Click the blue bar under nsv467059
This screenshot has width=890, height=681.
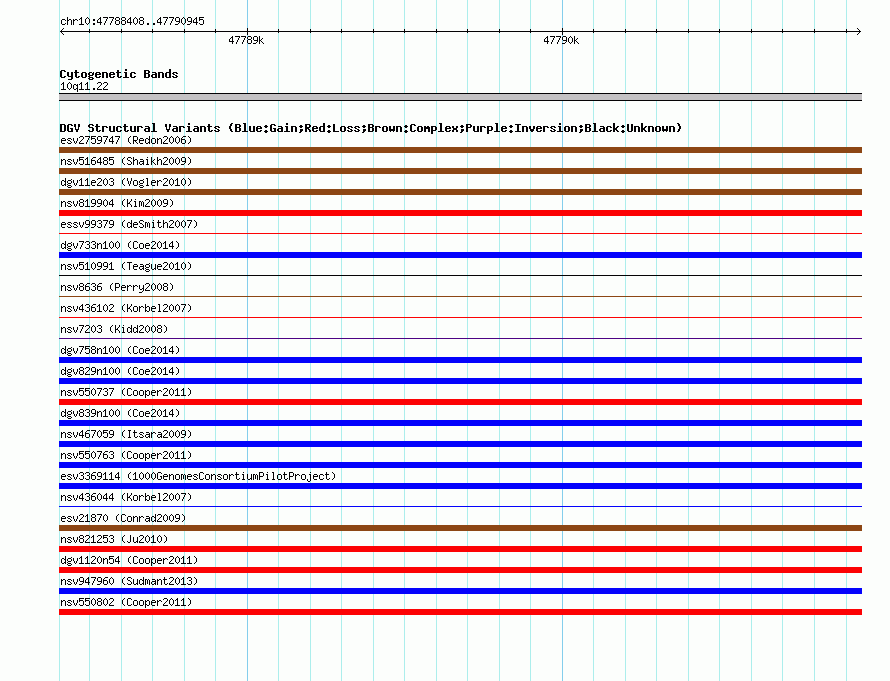460,444
